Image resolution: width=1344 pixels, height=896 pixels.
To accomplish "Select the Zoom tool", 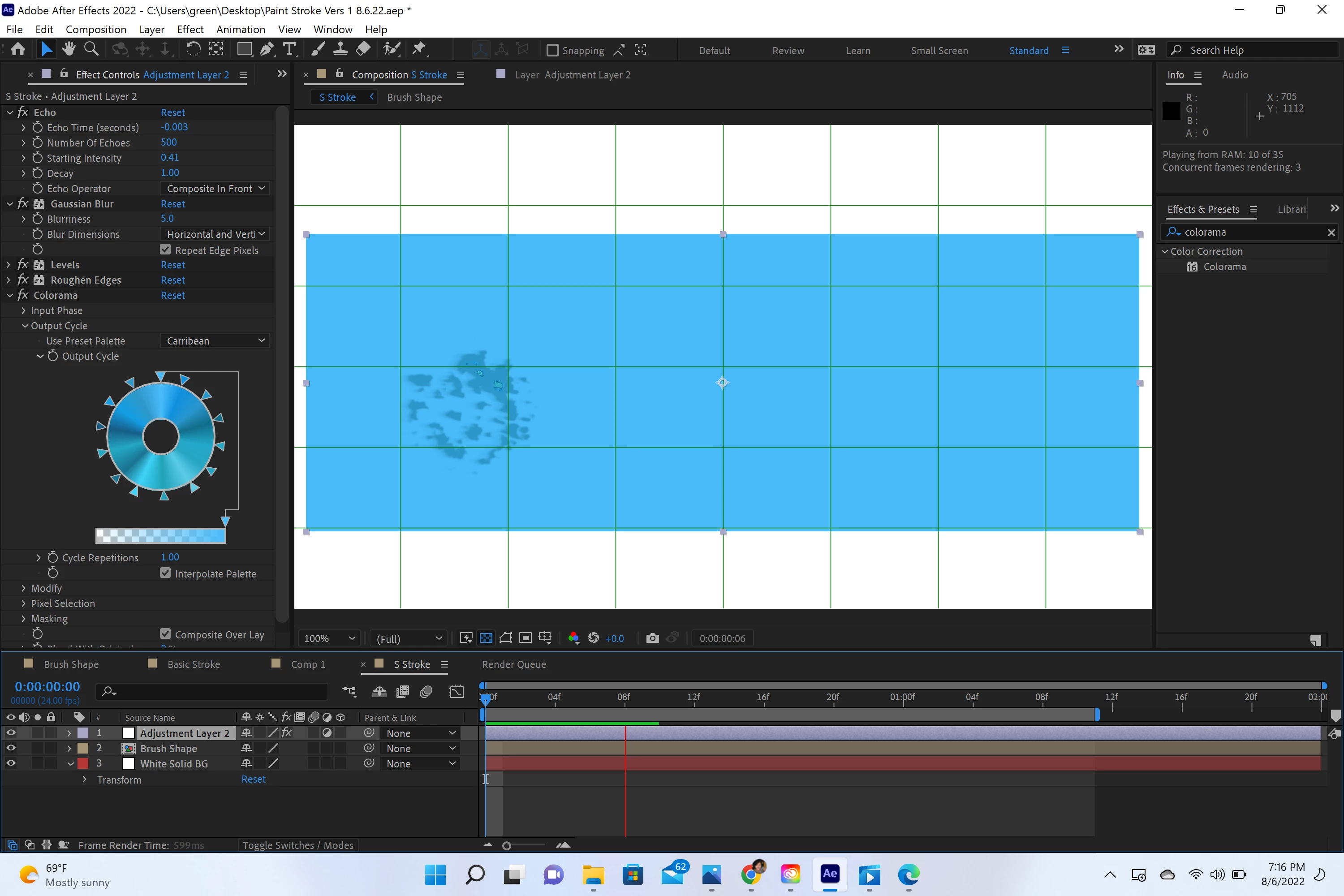I will [91, 50].
